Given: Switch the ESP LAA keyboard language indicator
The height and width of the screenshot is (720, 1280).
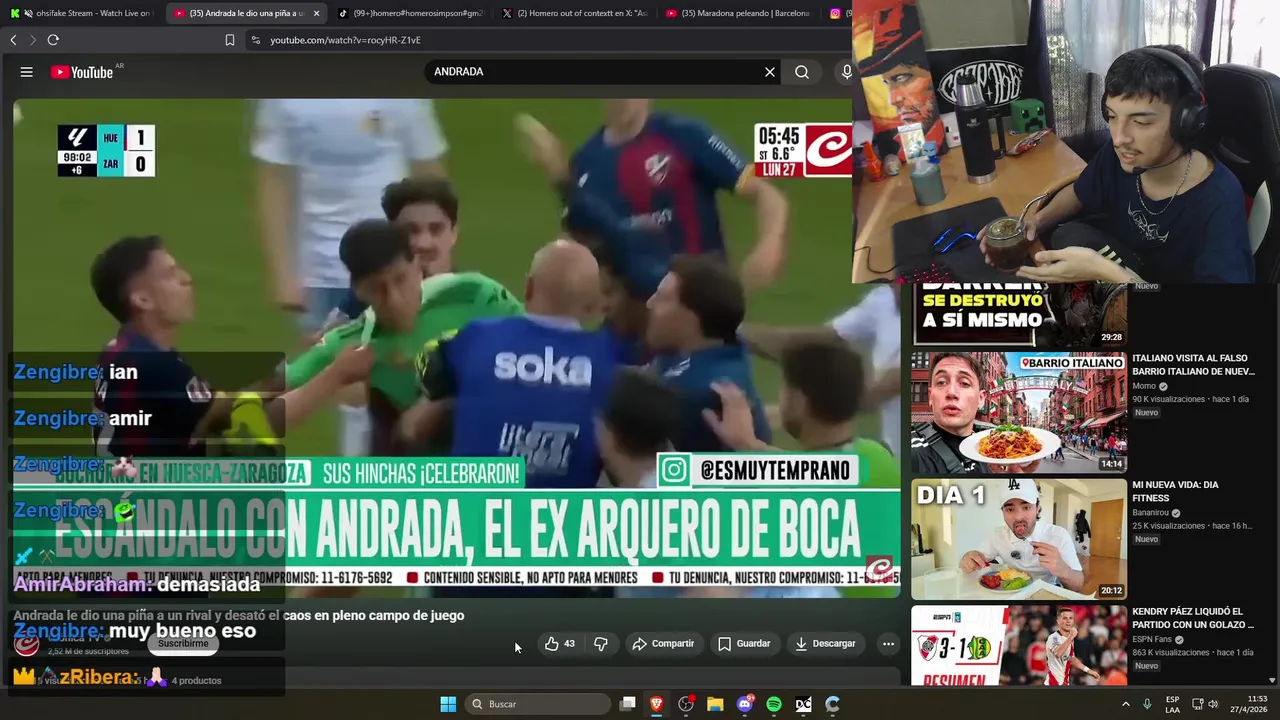Looking at the screenshot, I should (1173, 704).
